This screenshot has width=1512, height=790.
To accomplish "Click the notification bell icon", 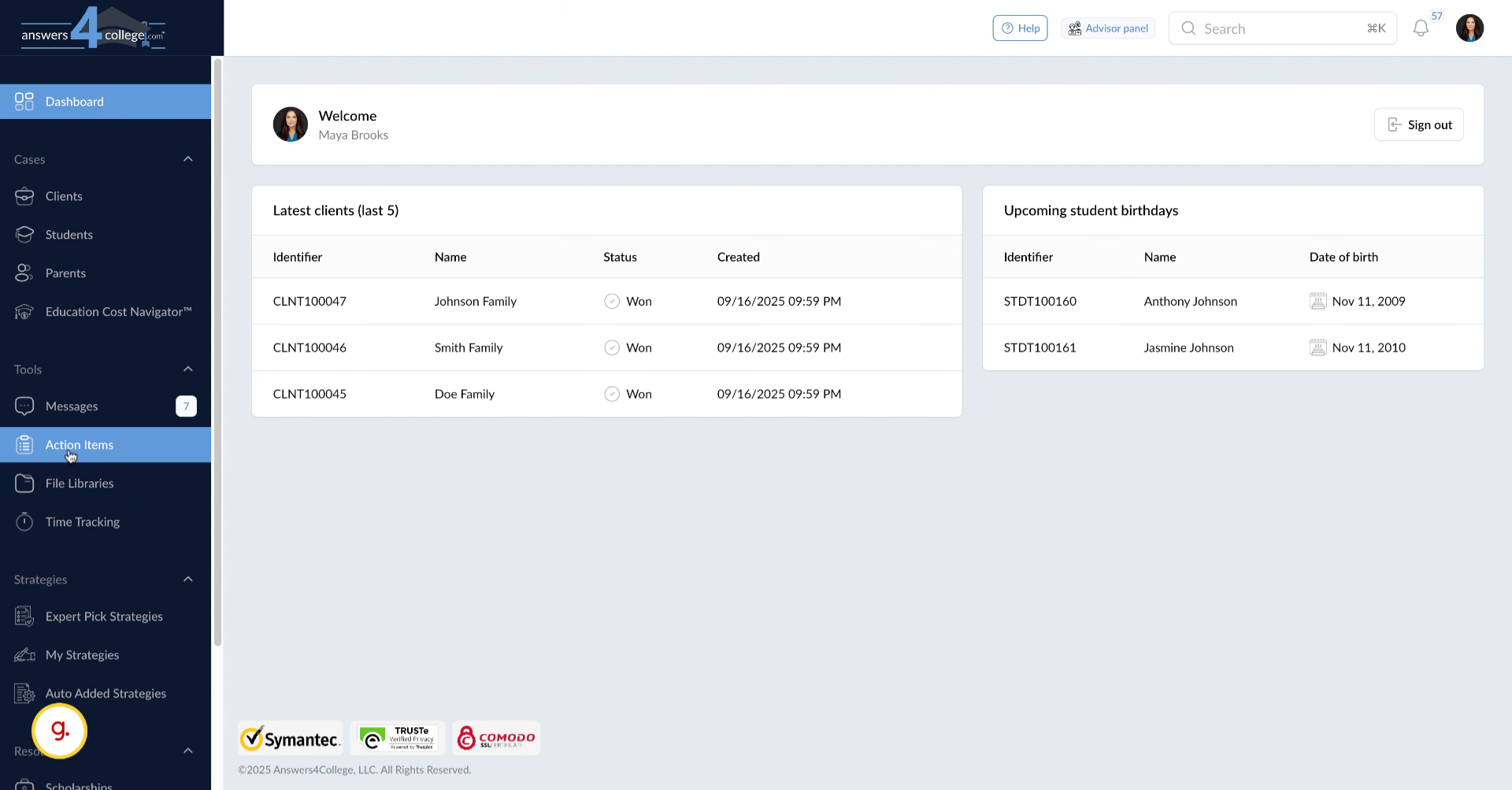I will pyautogui.click(x=1421, y=28).
